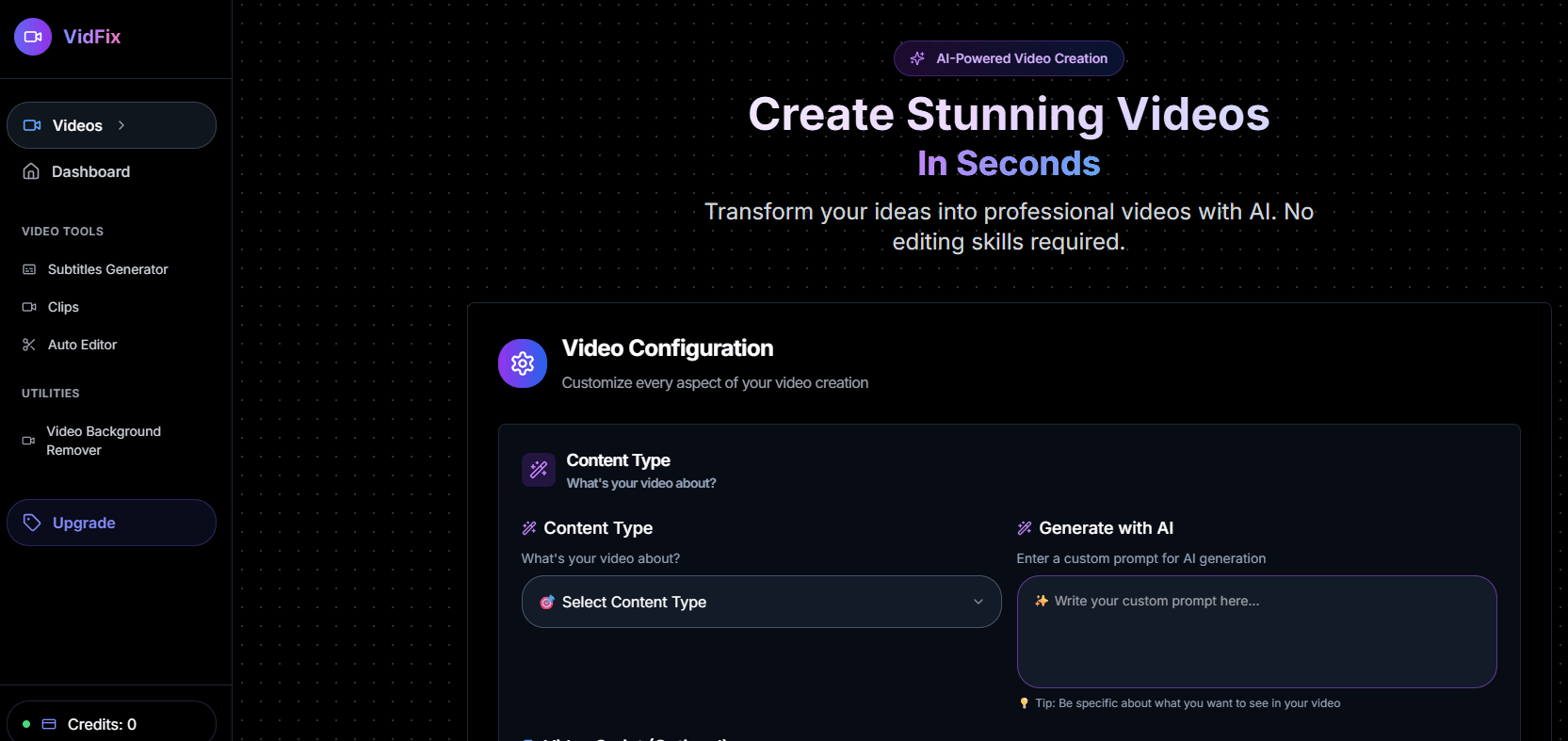Click the Subtitles Generator icon in sidebar
Viewport: 1568px width, 741px height.
pos(29,269)
